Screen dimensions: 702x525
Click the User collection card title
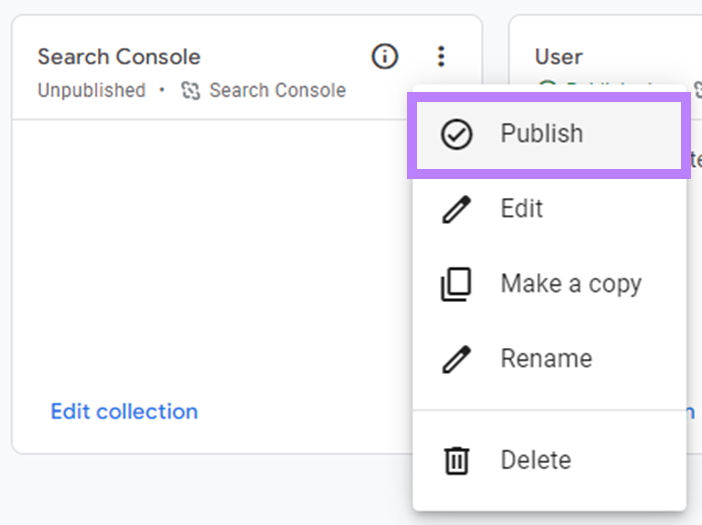559,57
